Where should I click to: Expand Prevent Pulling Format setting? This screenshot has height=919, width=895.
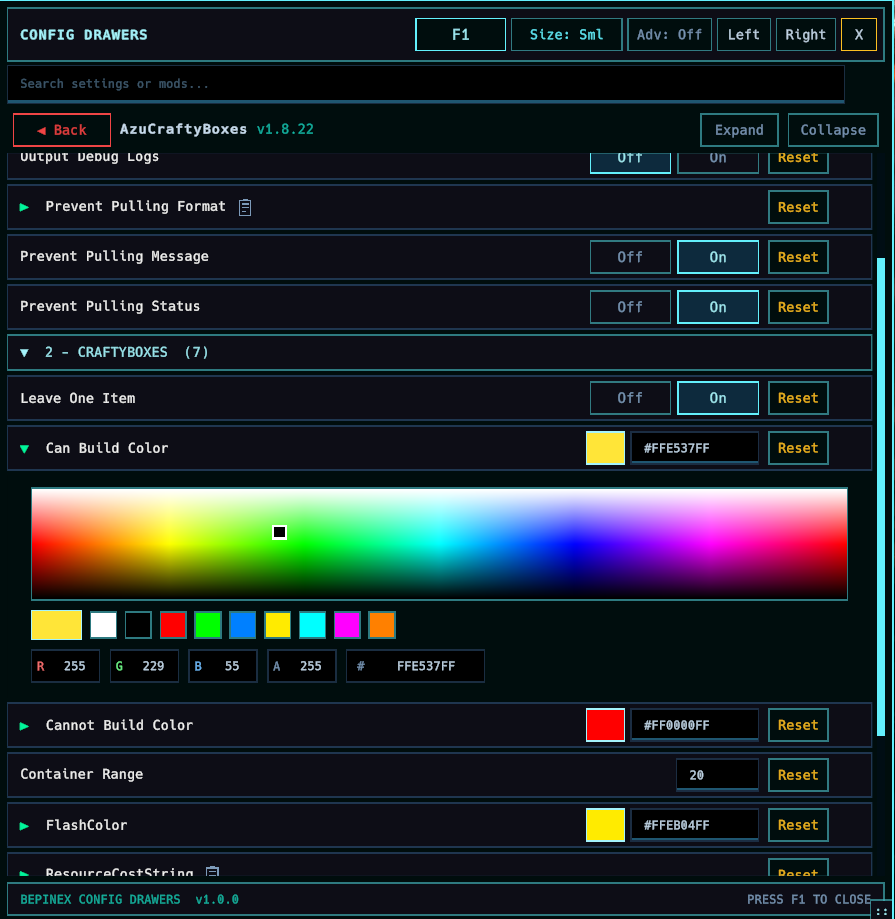coord(24,207)
